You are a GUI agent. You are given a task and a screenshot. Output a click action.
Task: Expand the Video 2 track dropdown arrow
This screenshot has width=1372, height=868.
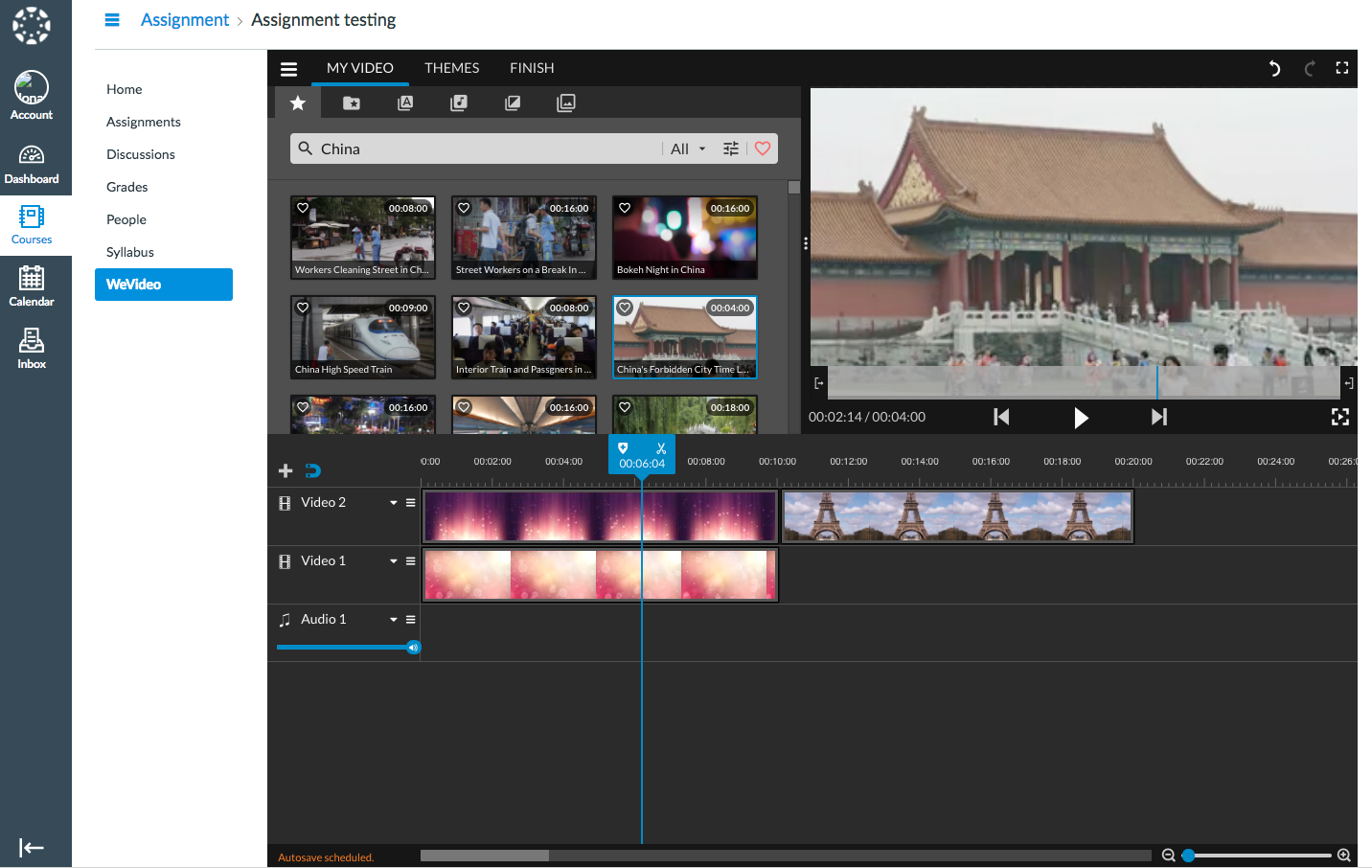(x=393, y=503)
